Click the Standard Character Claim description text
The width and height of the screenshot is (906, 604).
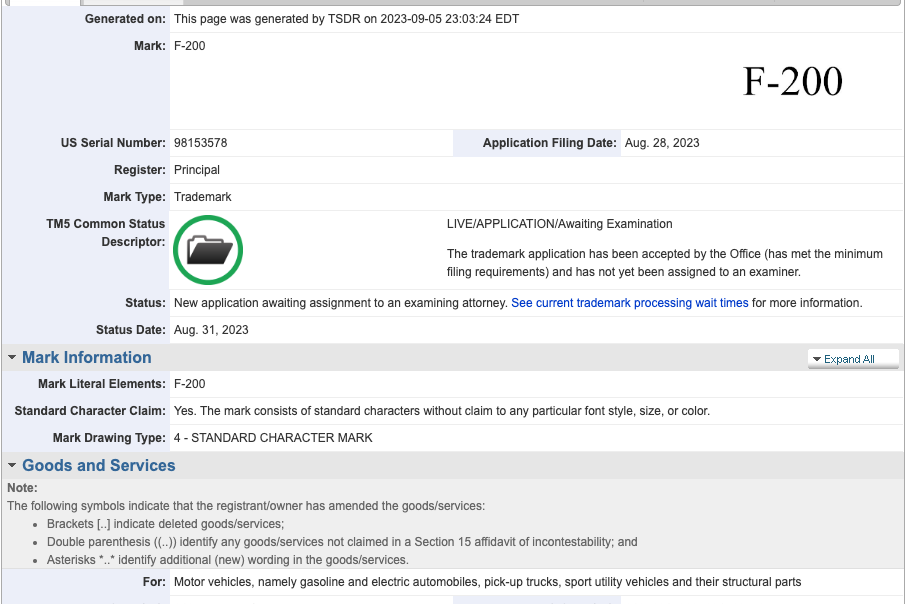pos(441,411)
